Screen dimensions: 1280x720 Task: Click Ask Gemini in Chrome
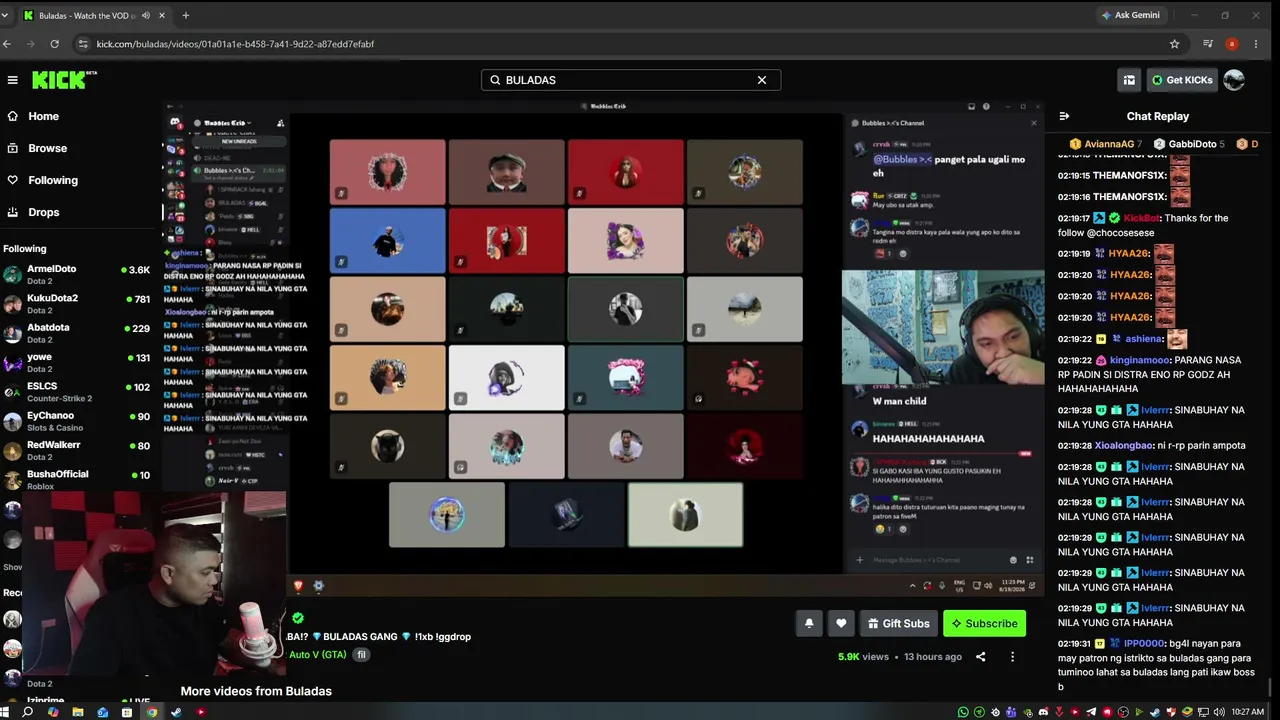[x=1130, y=15]
